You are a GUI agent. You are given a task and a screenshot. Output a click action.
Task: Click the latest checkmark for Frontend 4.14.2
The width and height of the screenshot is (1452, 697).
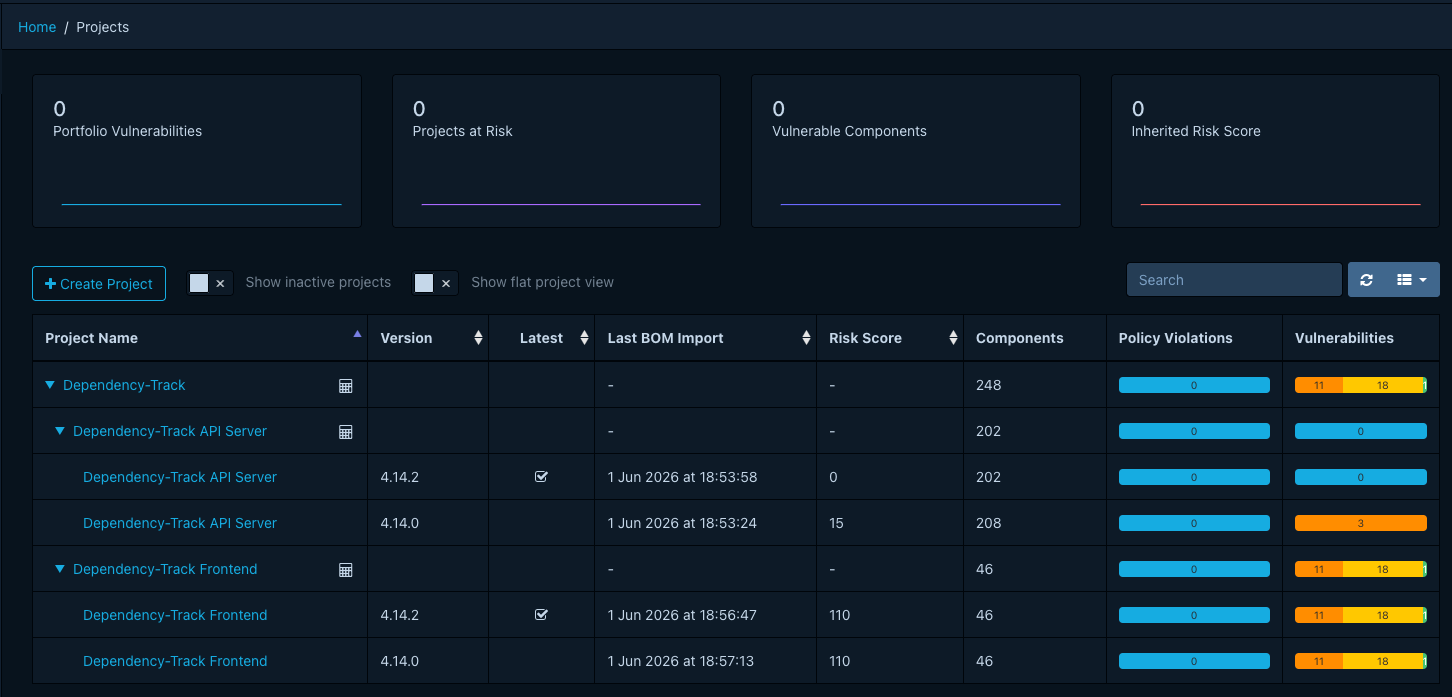tap(541, 615)
